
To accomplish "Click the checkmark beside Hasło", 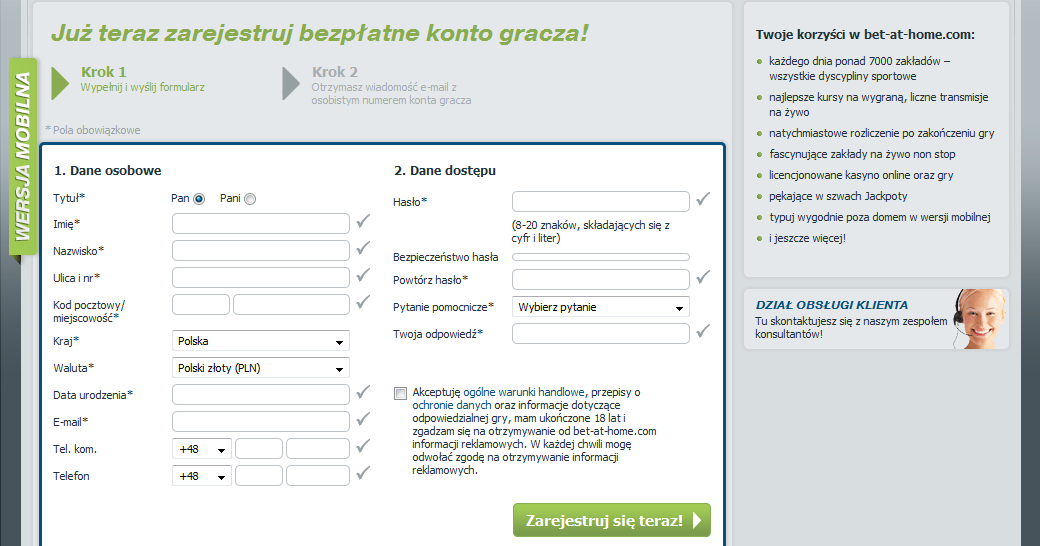I will point(703,199).
